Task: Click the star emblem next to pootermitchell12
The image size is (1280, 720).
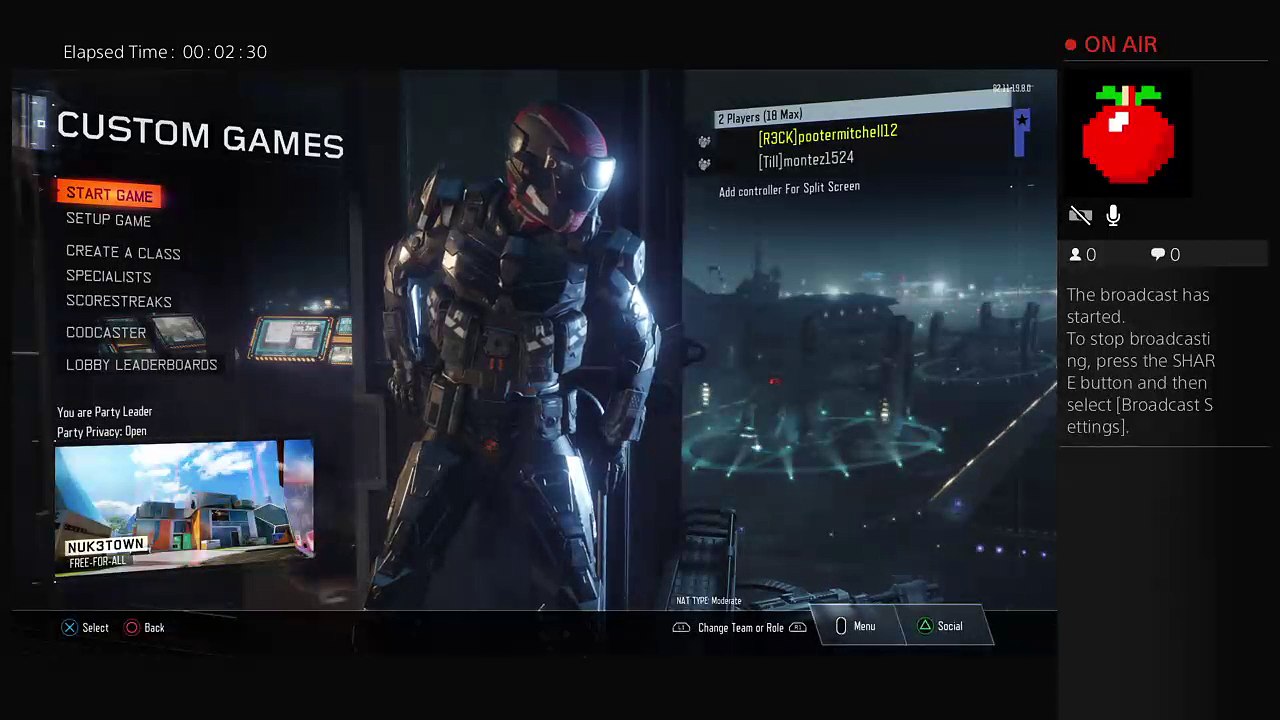Action: (1021, 122)
